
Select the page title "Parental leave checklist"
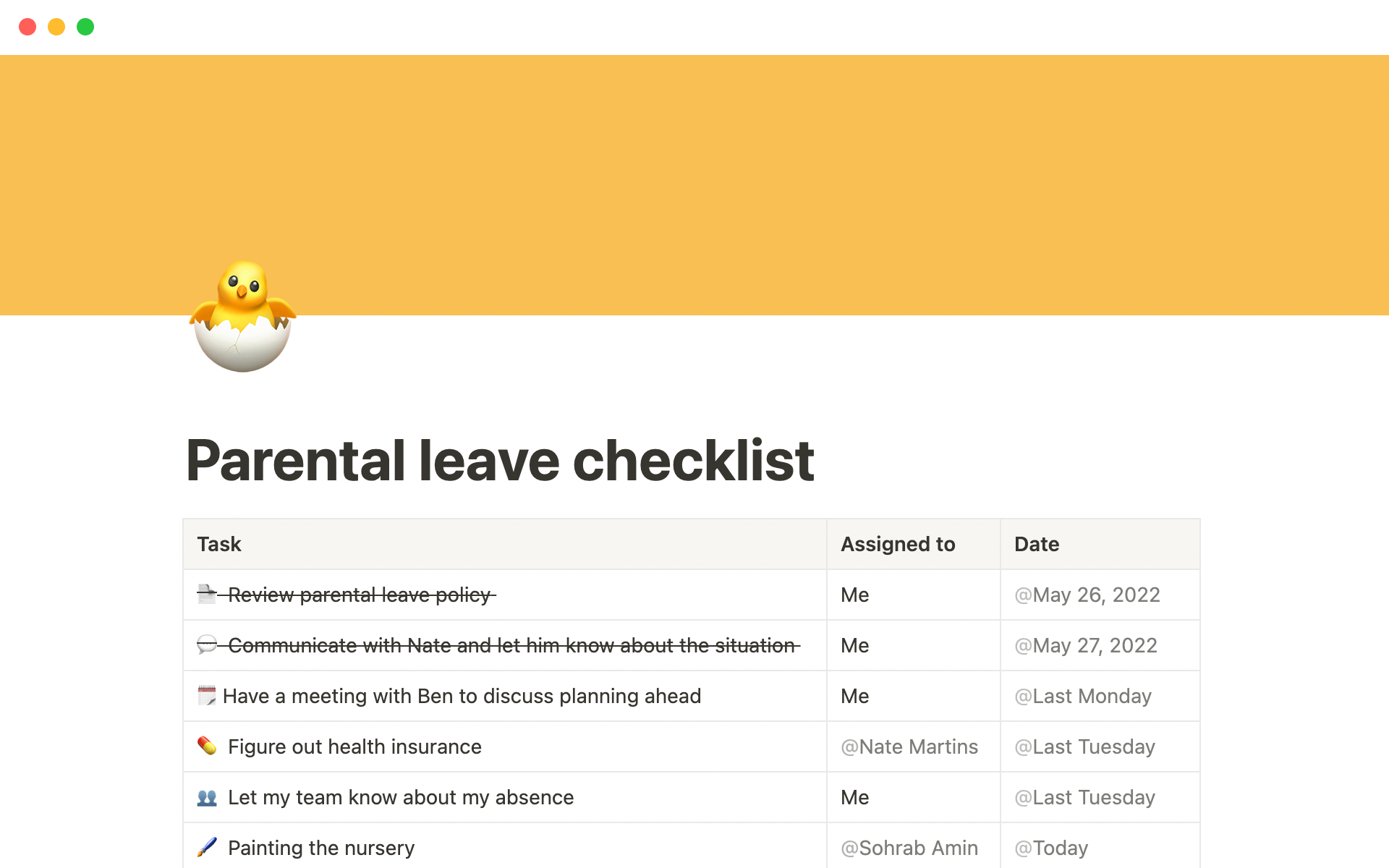click(x=499, y=461)
